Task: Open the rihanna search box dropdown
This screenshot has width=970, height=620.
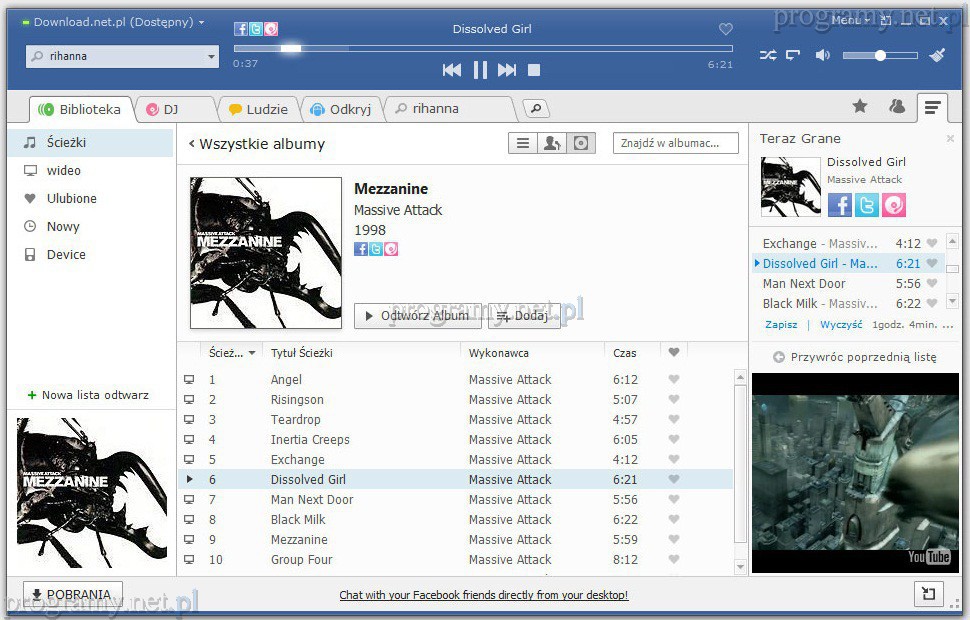Action: 211,57
